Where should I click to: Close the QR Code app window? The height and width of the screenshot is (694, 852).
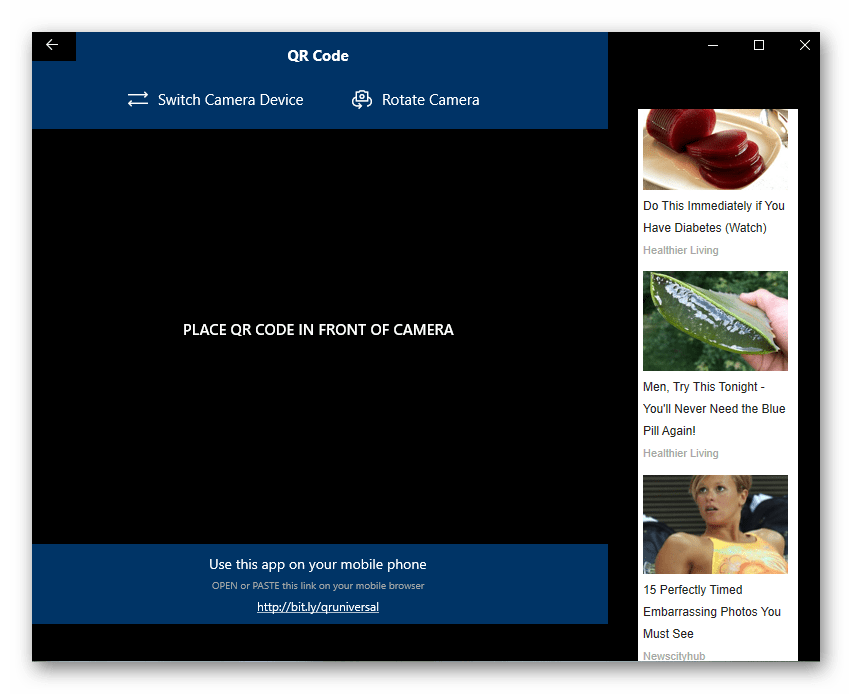[805, 45]
